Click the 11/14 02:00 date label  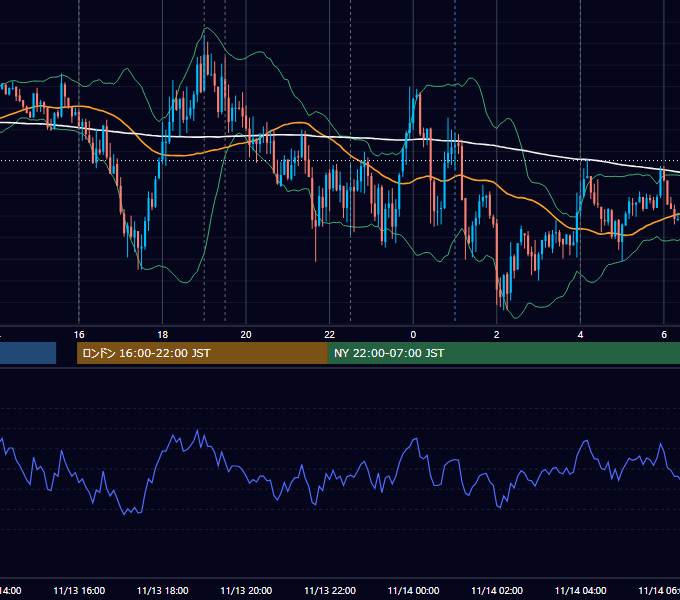[497, 590]
